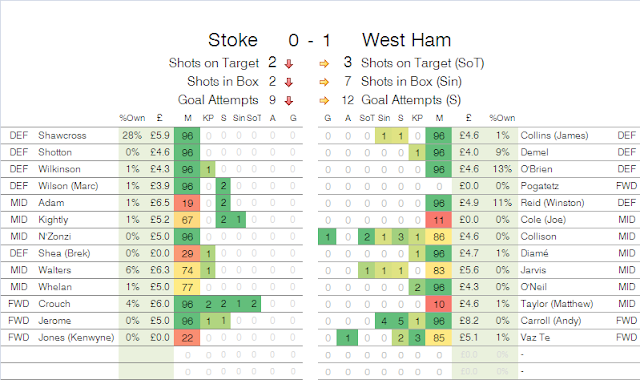The image size is (640, 380).
Task: Select the West Ham team name heading
Action: 407,40
